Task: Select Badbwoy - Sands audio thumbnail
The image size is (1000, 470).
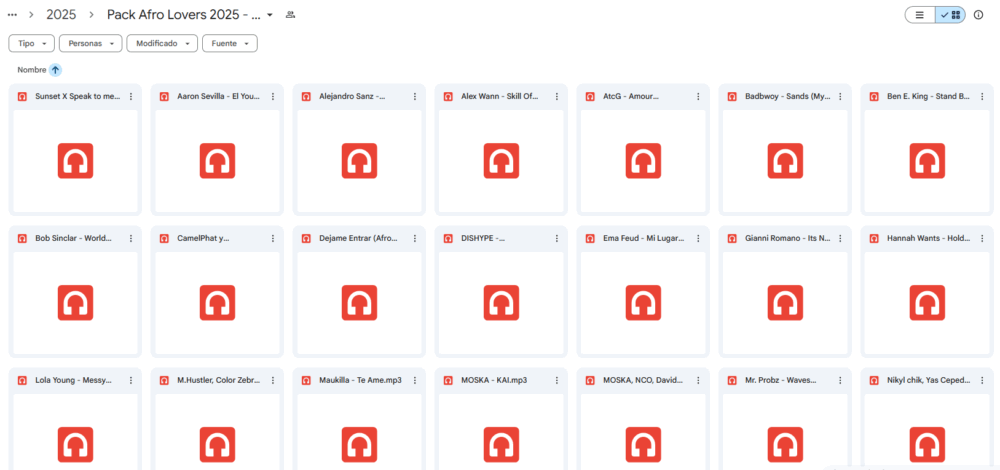Action: tap(785, 161)
